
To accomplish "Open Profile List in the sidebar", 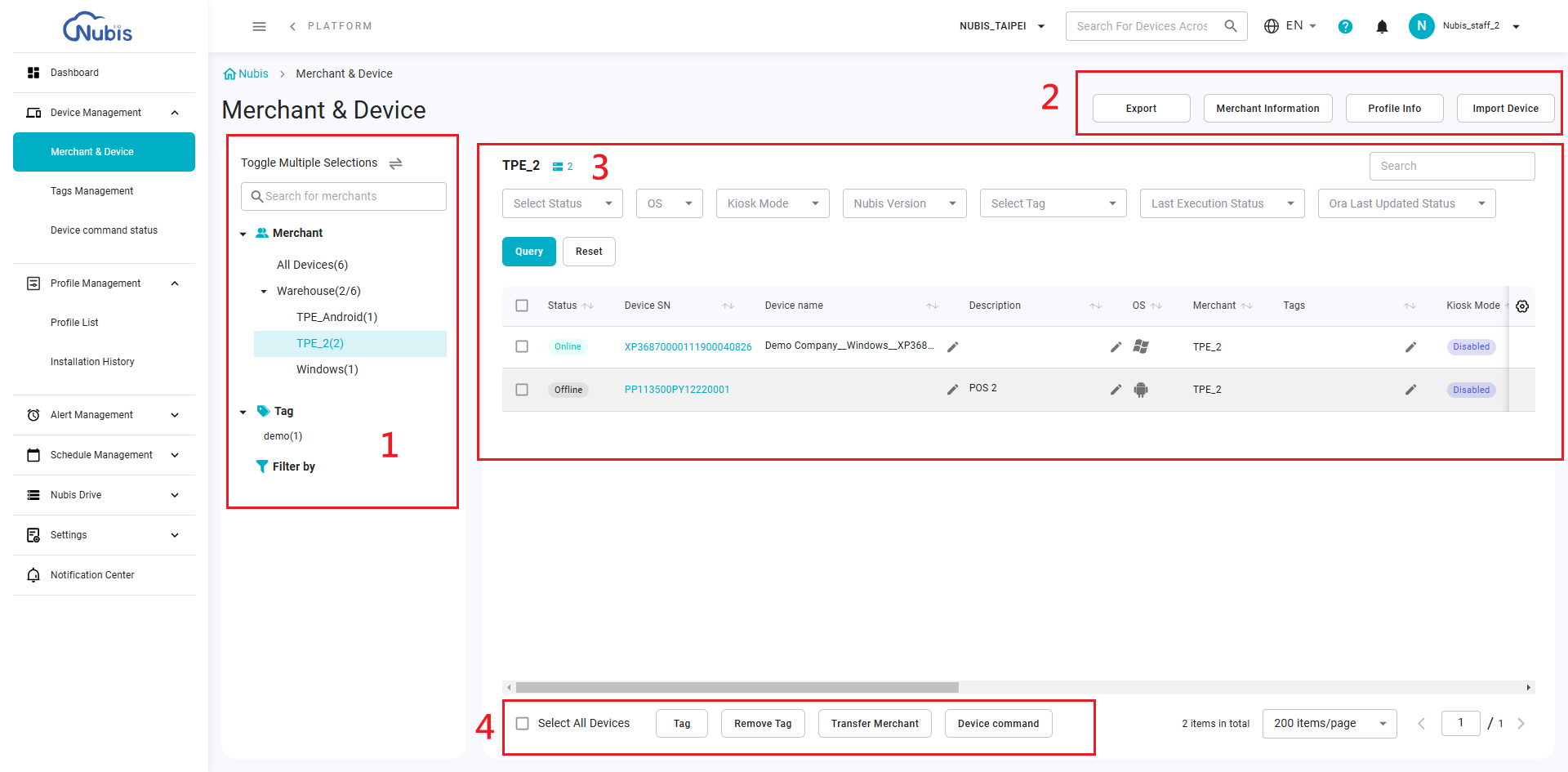I will pyautogui.click(x=104, y=323).
